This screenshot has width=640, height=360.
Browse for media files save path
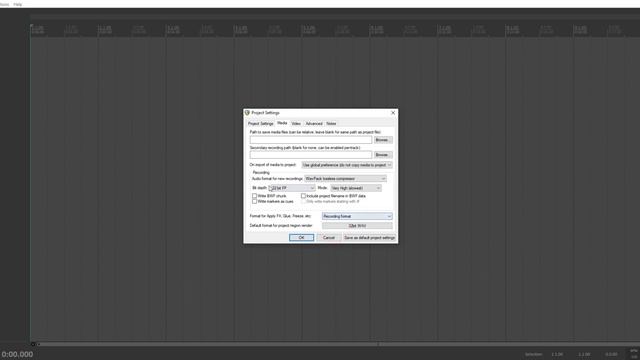[x=383, y=140]
